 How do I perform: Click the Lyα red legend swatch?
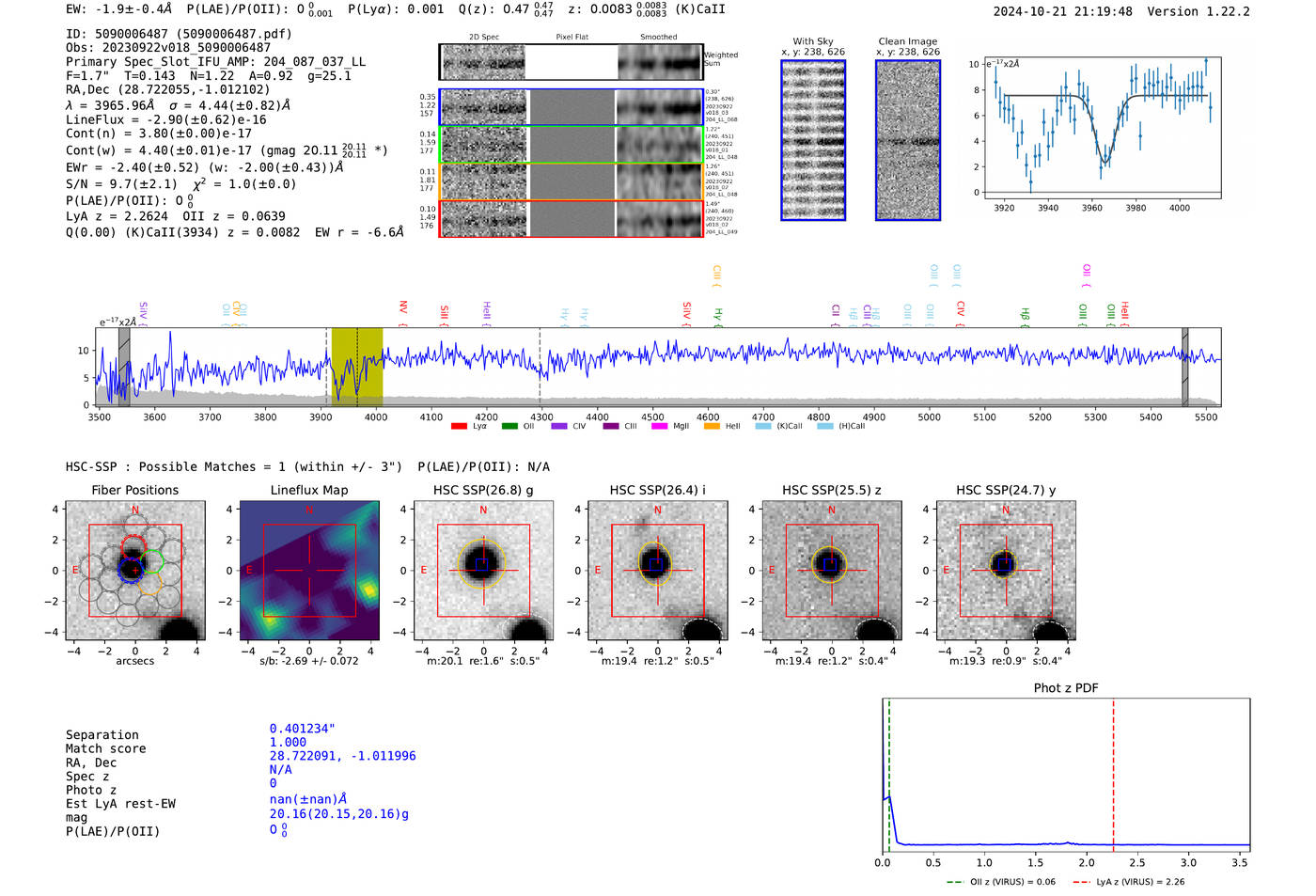[x=459, y=427]
